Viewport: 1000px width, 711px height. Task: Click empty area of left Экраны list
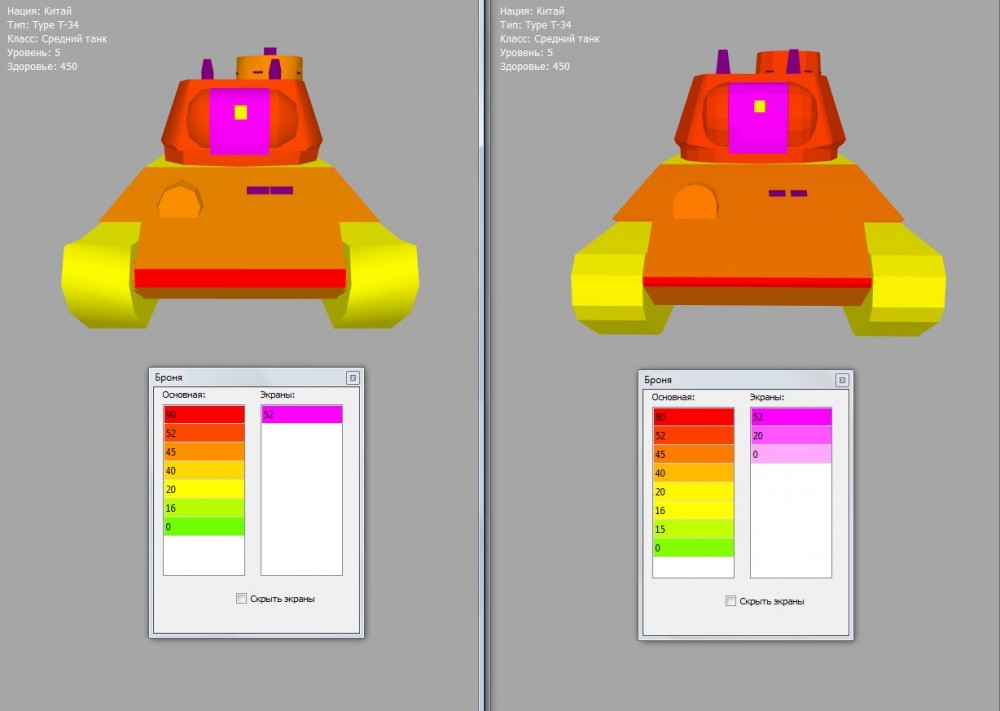pos(302,500)
